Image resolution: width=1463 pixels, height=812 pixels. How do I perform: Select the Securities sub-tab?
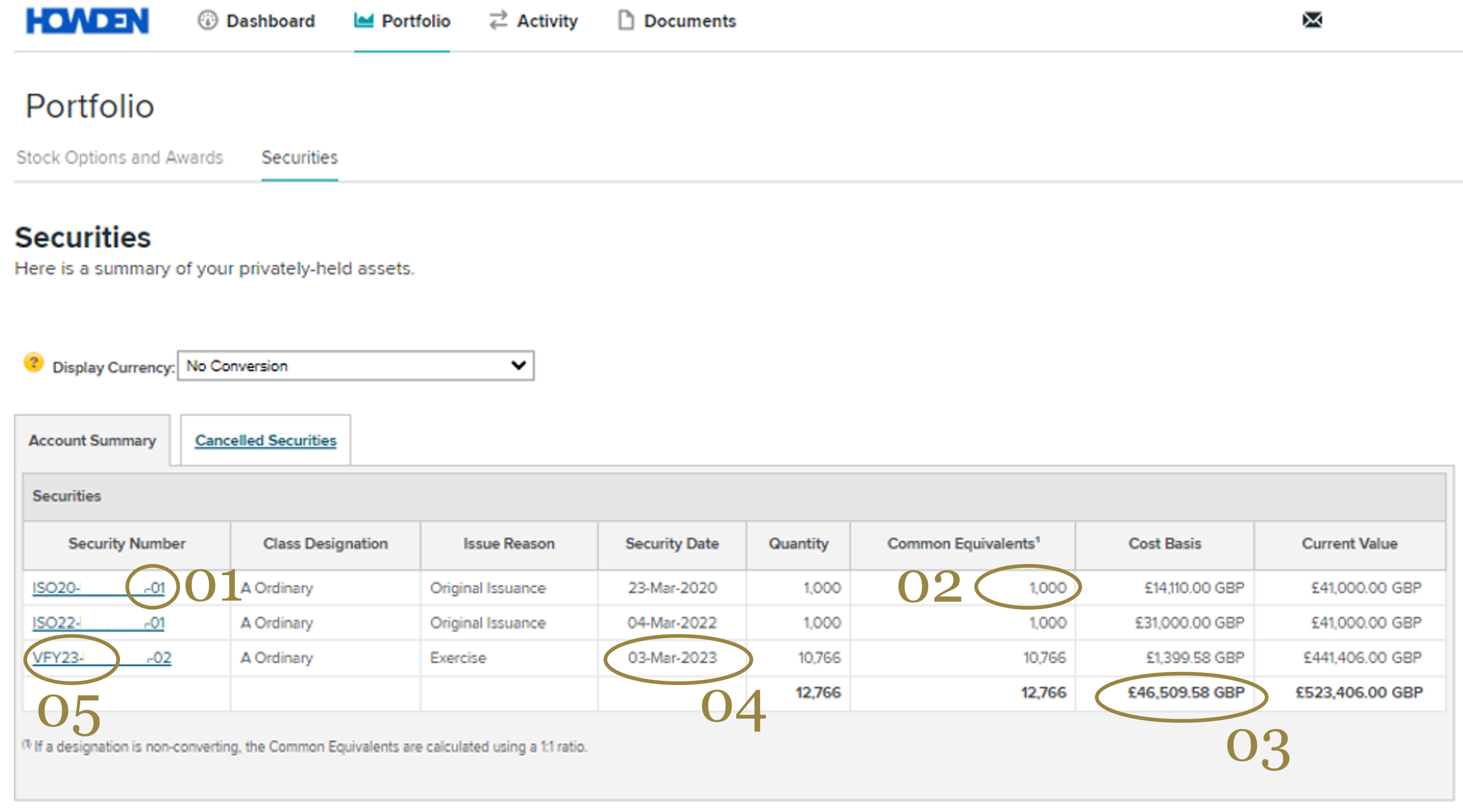tap(299, 157)
